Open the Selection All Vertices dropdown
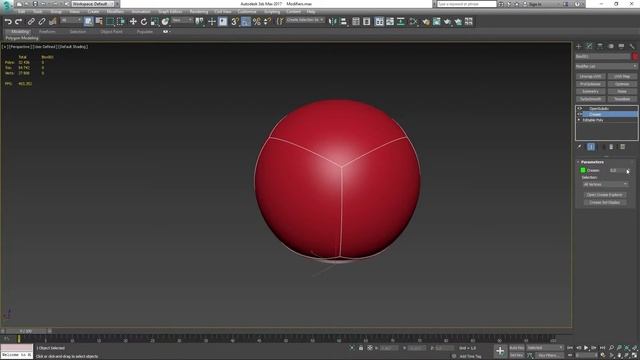The height and width of the screenshot is (360, 640). [x=605, y=184]
